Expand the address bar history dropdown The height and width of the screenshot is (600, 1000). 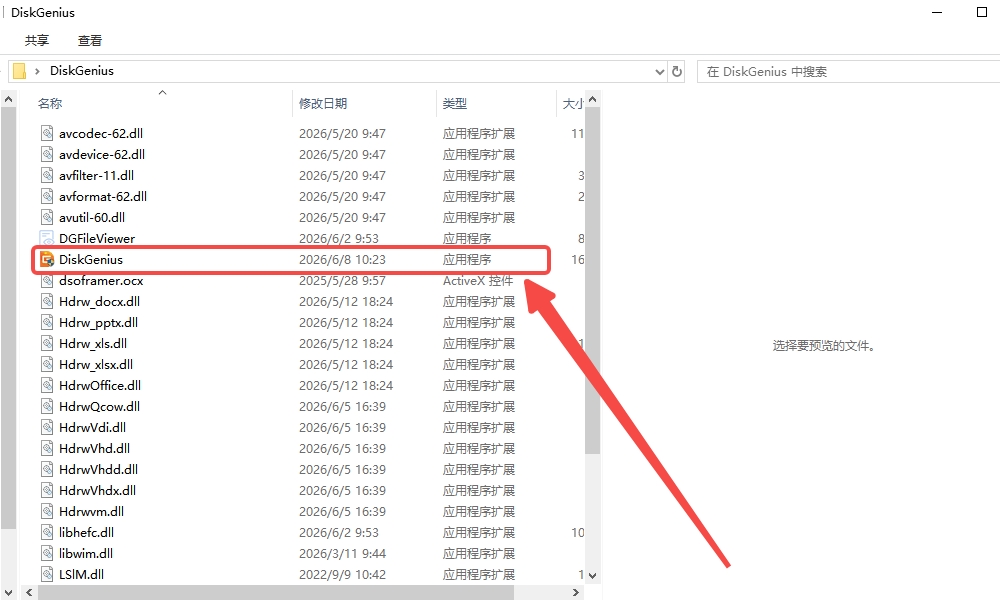[x=659, y=72]
